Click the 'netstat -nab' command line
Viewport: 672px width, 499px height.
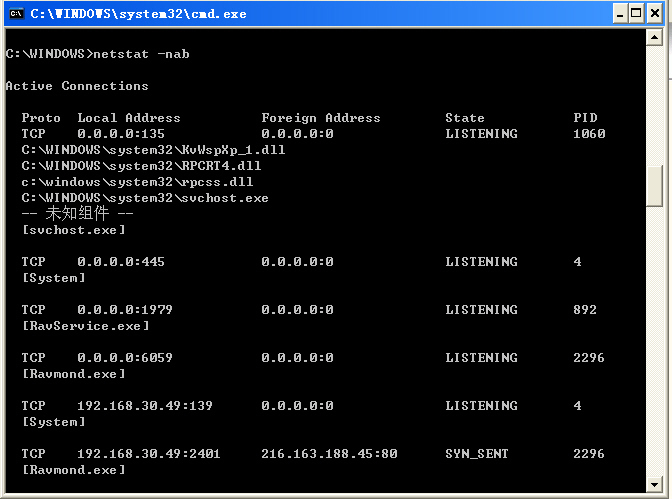click(x=98, y=54)
